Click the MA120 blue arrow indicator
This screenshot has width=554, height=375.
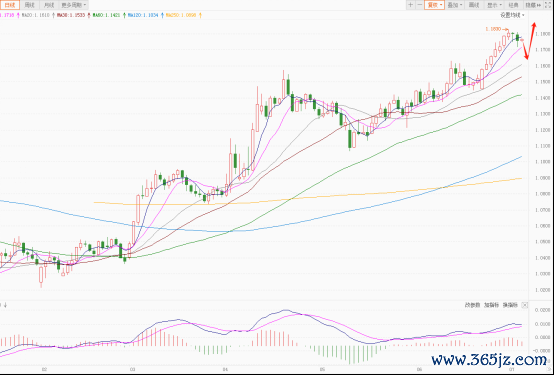[163, 15]
